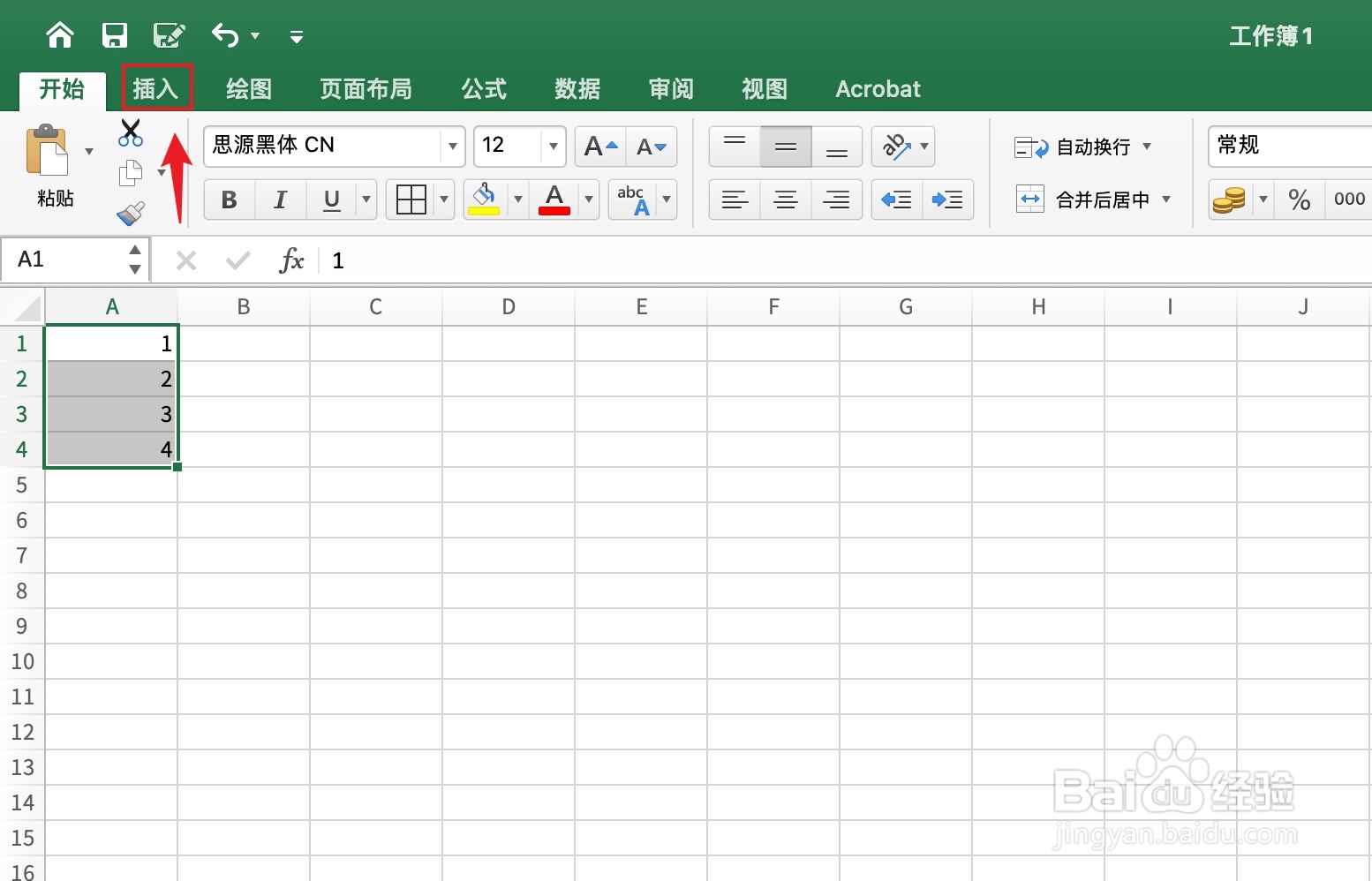Select all cells with corner triangle
Image resolution: width=1372 pixels, height=881 pixels.
(26, 307)
